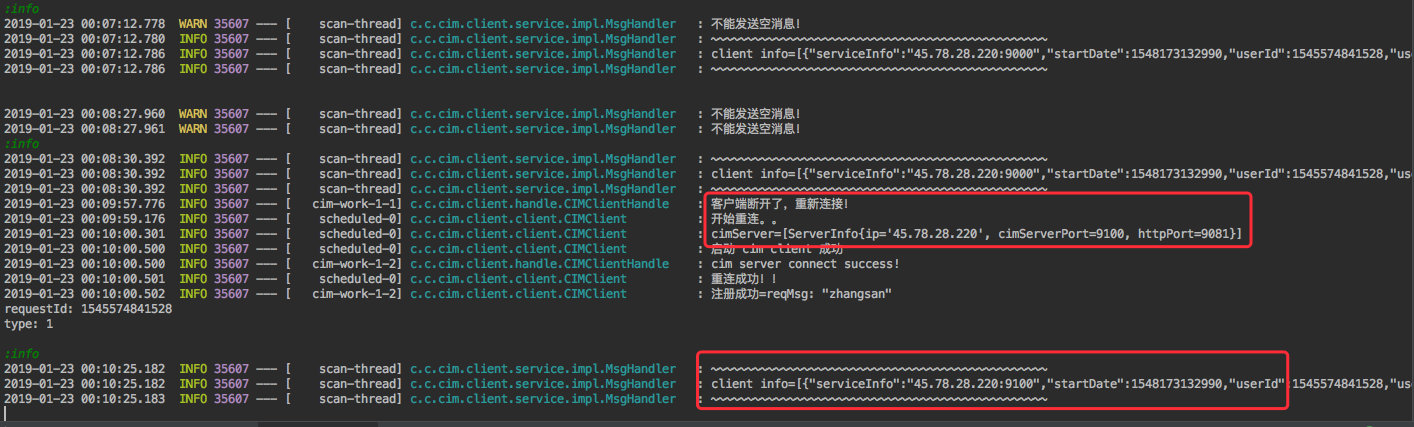Click the "requestId: 1545574841528" line
Image resolution: width=1414 pixels, height=427 pixels.
88,309
